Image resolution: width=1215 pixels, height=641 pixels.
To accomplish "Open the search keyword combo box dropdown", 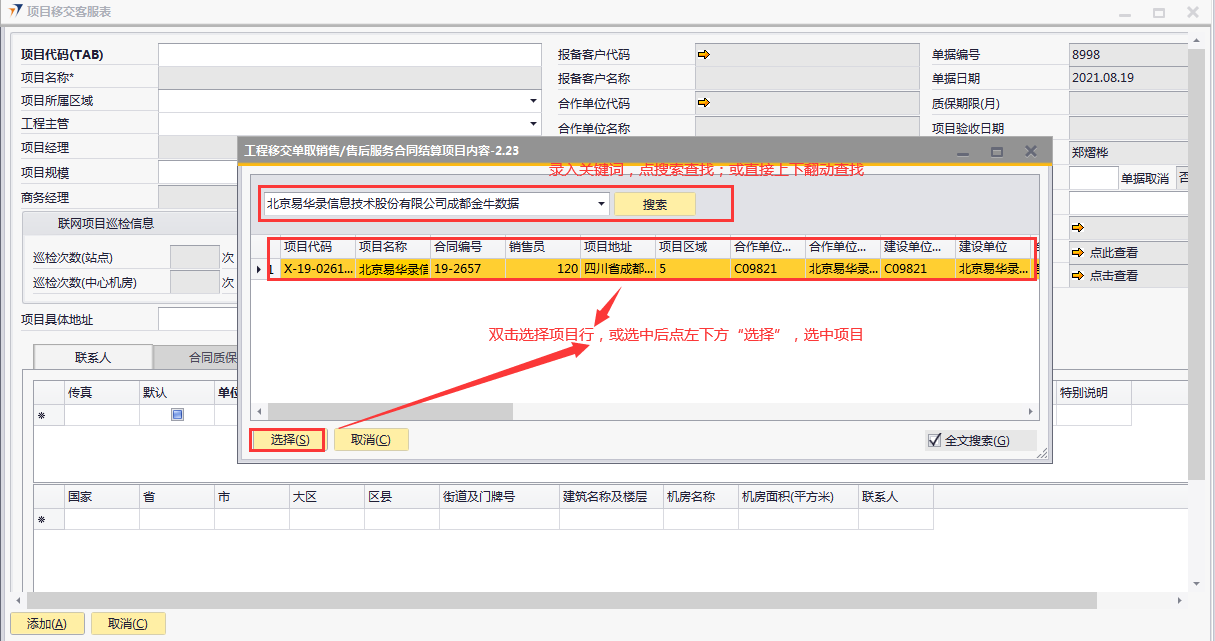I will 601,203.
